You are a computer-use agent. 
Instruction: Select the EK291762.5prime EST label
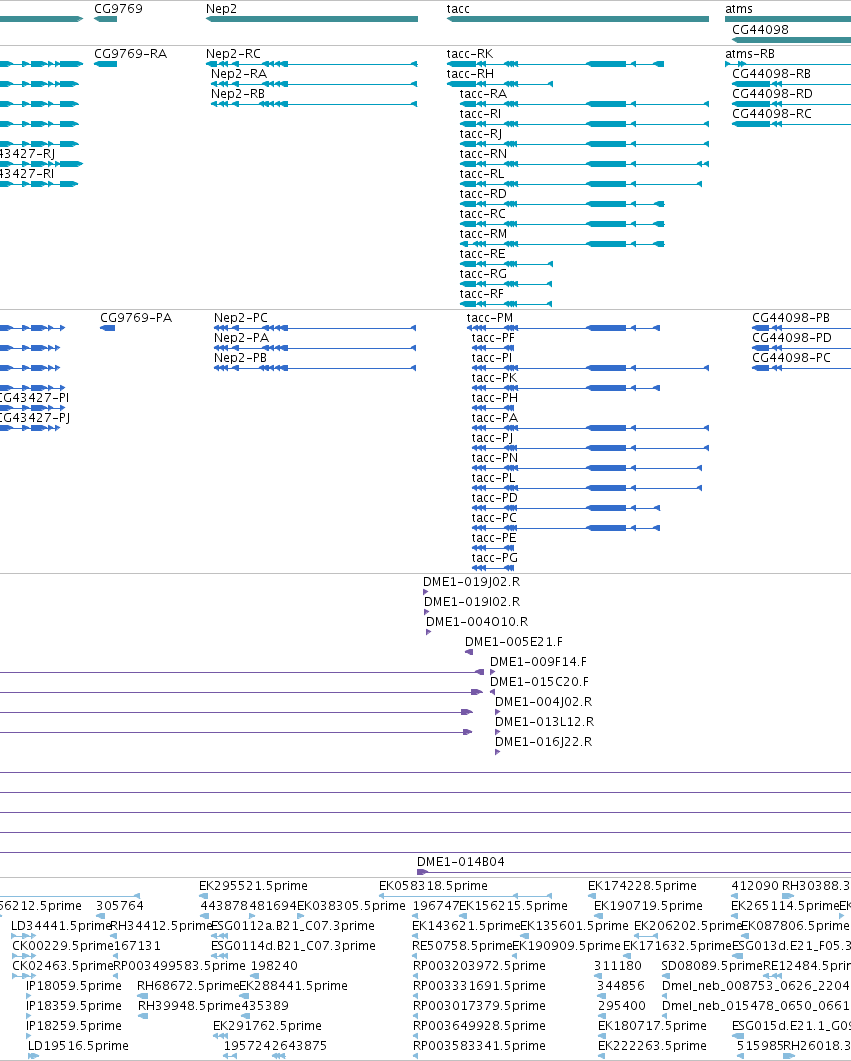[x=267, y=1026]
